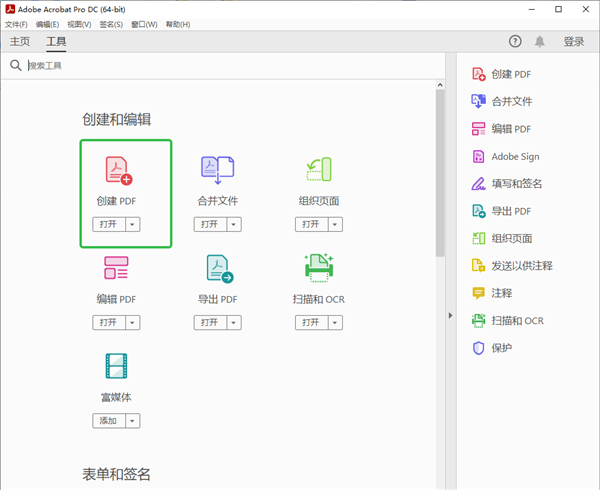Viewport: 600px width, 490px height.
Task: Click 打开 button under 扫描和 OCR
Action: click(311, 322)
